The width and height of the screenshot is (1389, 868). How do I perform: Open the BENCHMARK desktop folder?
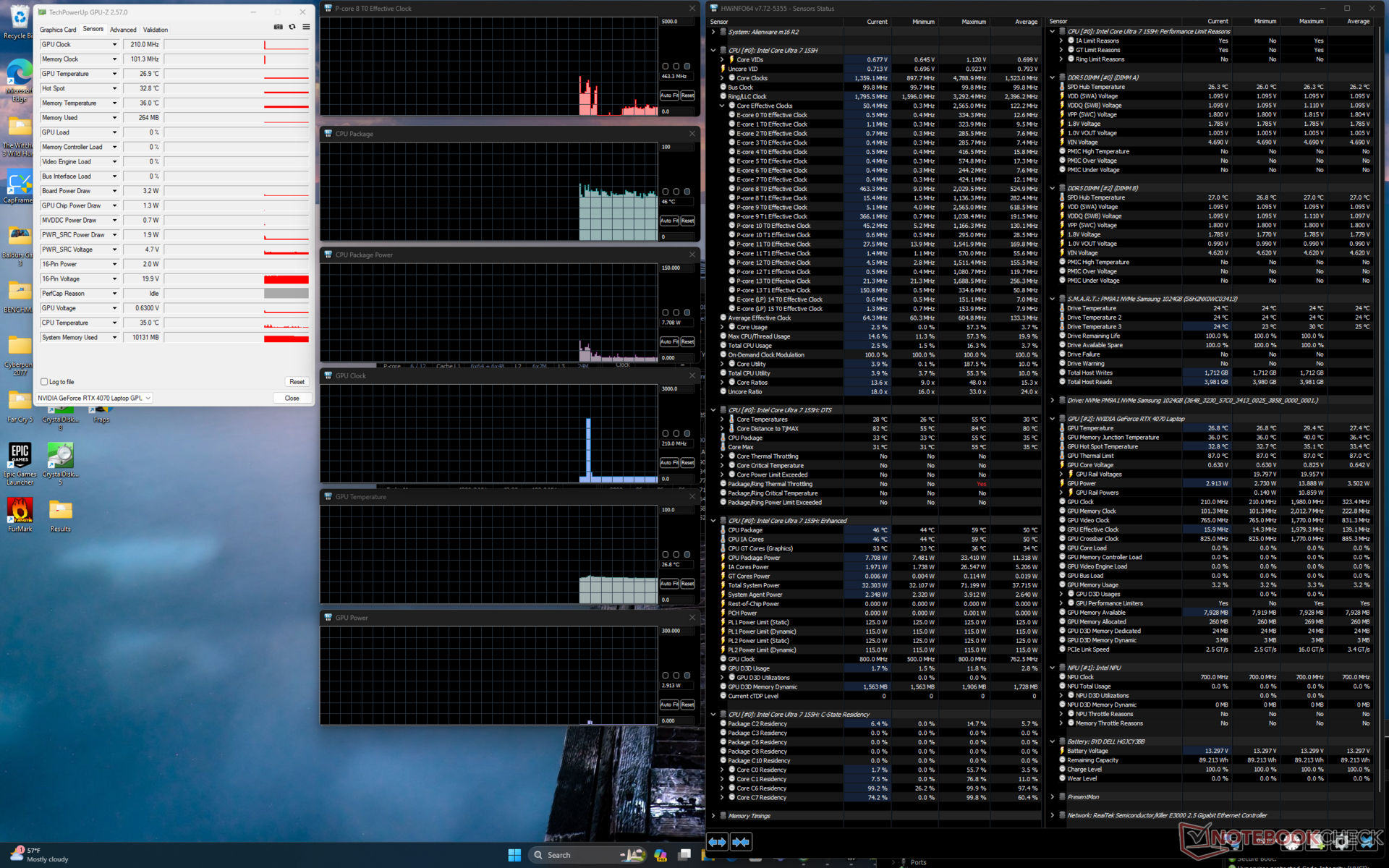(x=19, y=297)
